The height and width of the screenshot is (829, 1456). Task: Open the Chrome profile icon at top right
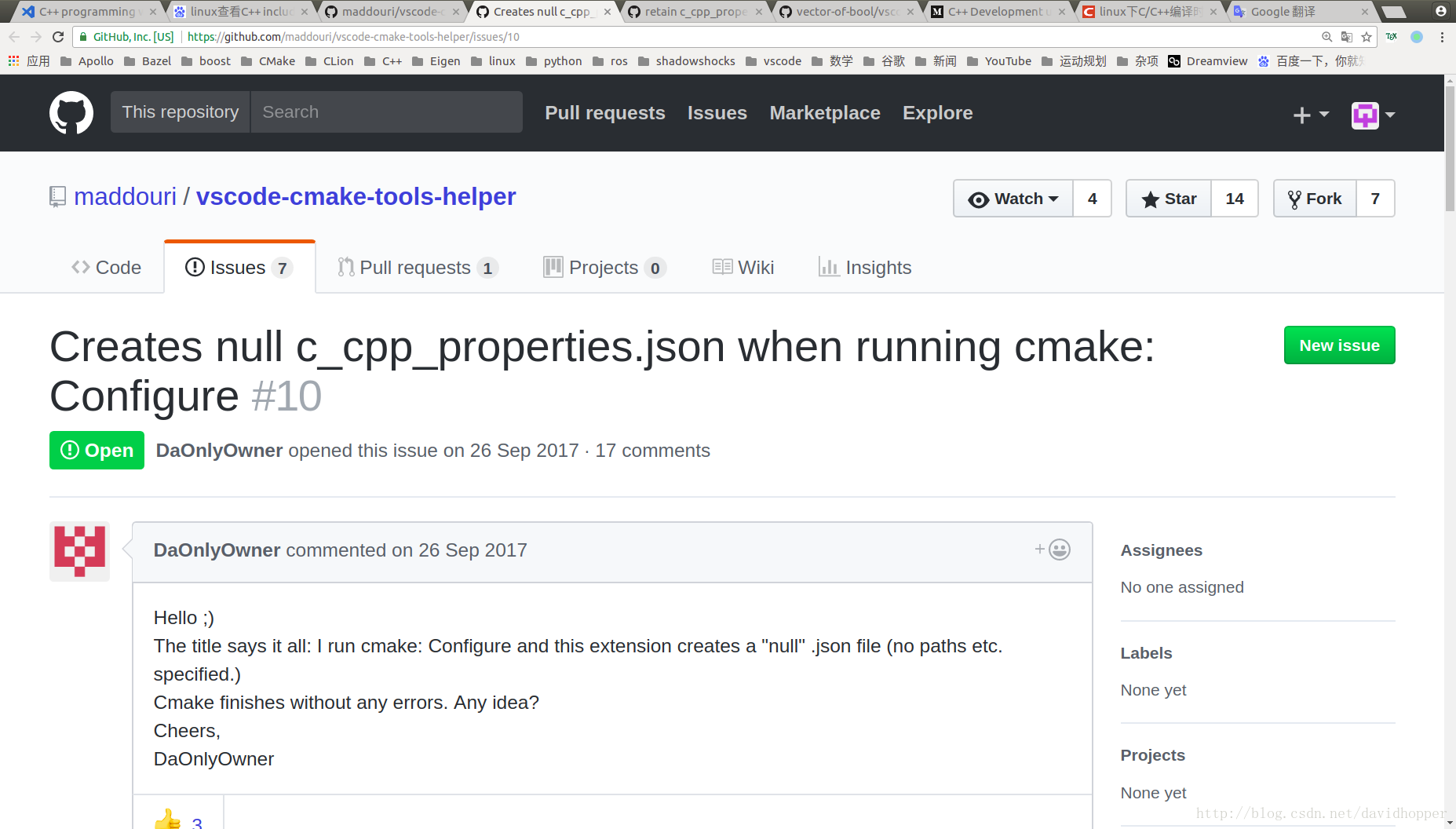tap(1441, 11)
